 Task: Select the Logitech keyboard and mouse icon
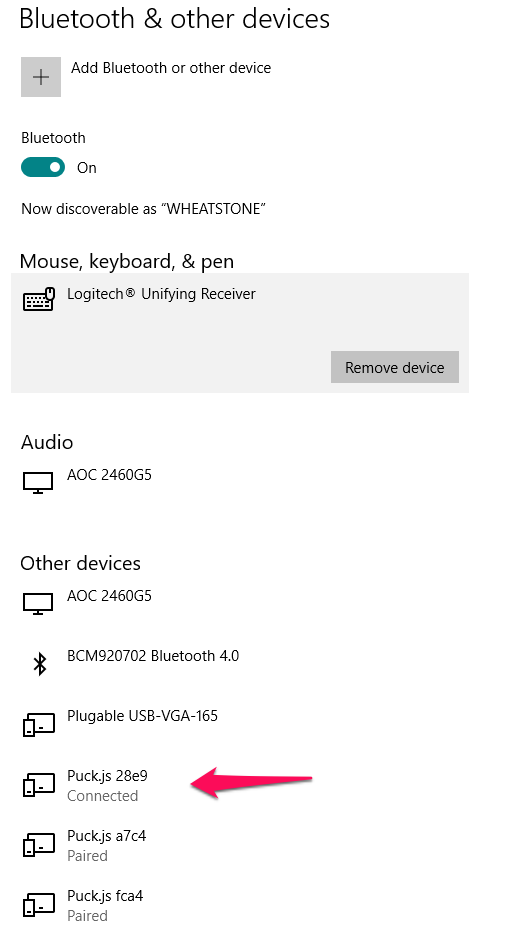click(x=39, y=300)
